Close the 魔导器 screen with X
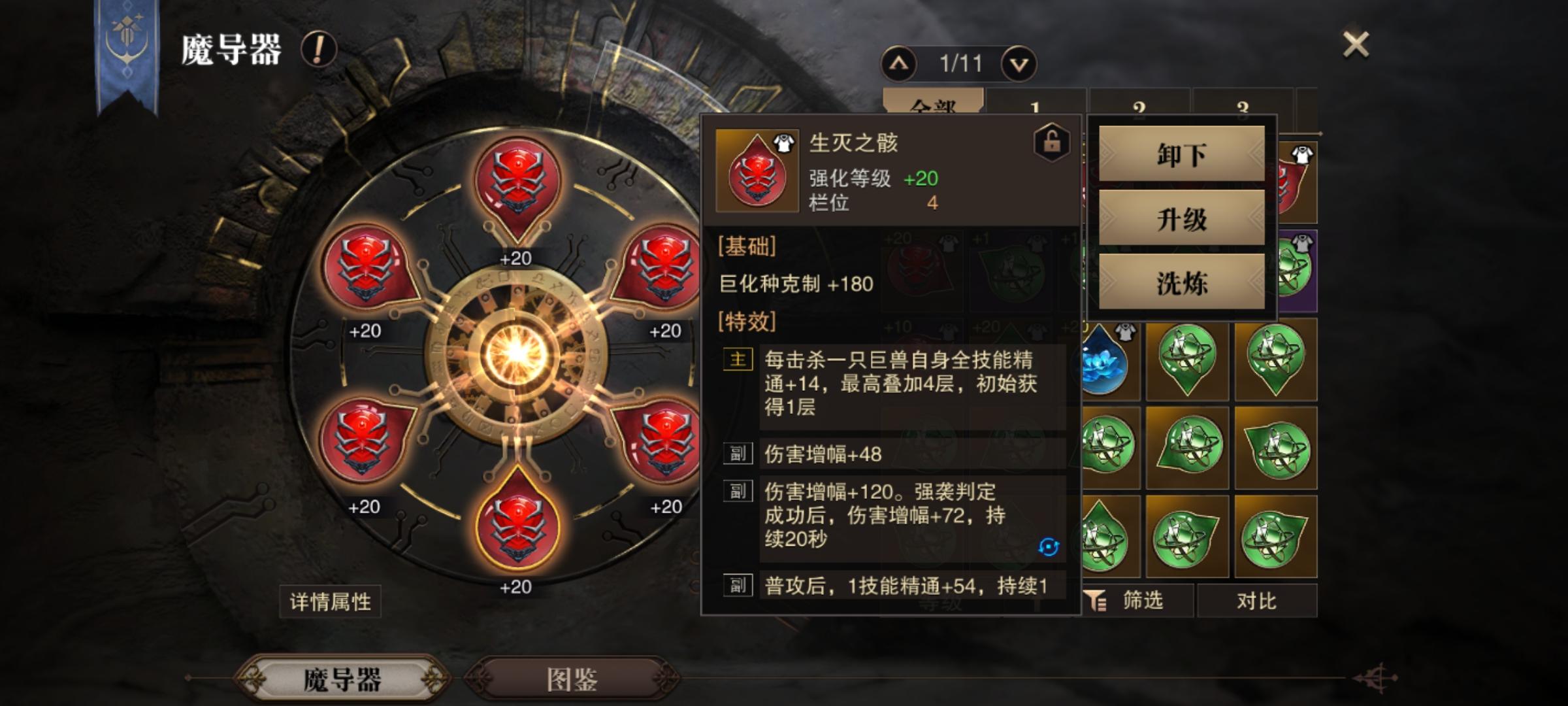Viewport: 1568px width, 706px height. pyautogui.click(x=1356, y=44)
